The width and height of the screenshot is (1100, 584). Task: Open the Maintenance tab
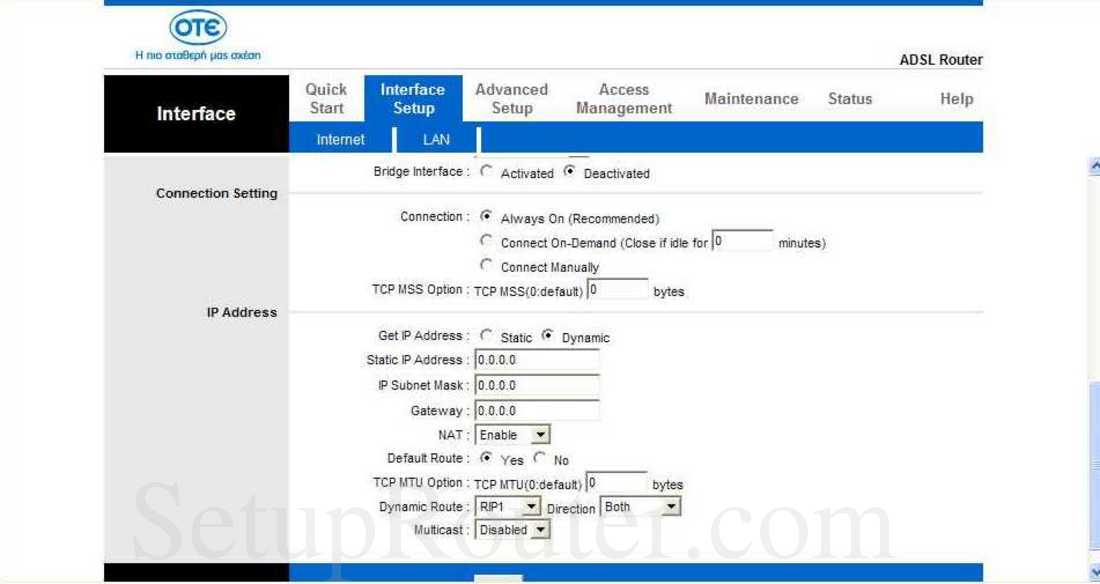pos(751,99)
